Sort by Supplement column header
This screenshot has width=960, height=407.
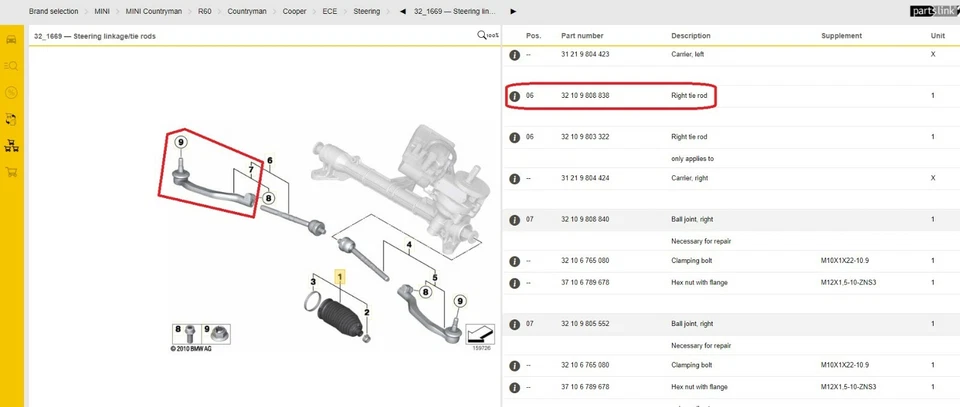[841, 35]
